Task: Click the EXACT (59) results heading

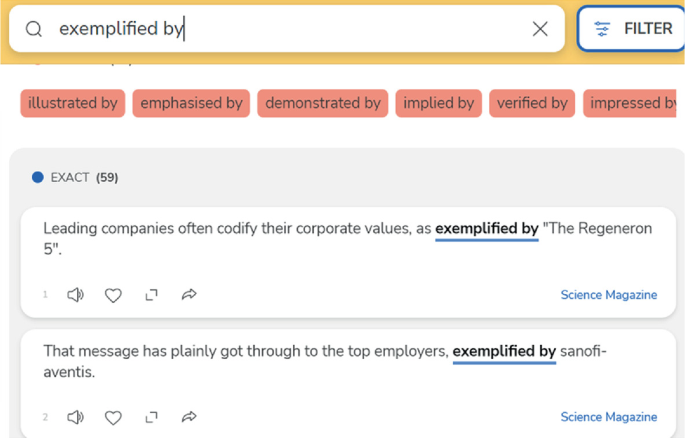Action: pos(84,178)
